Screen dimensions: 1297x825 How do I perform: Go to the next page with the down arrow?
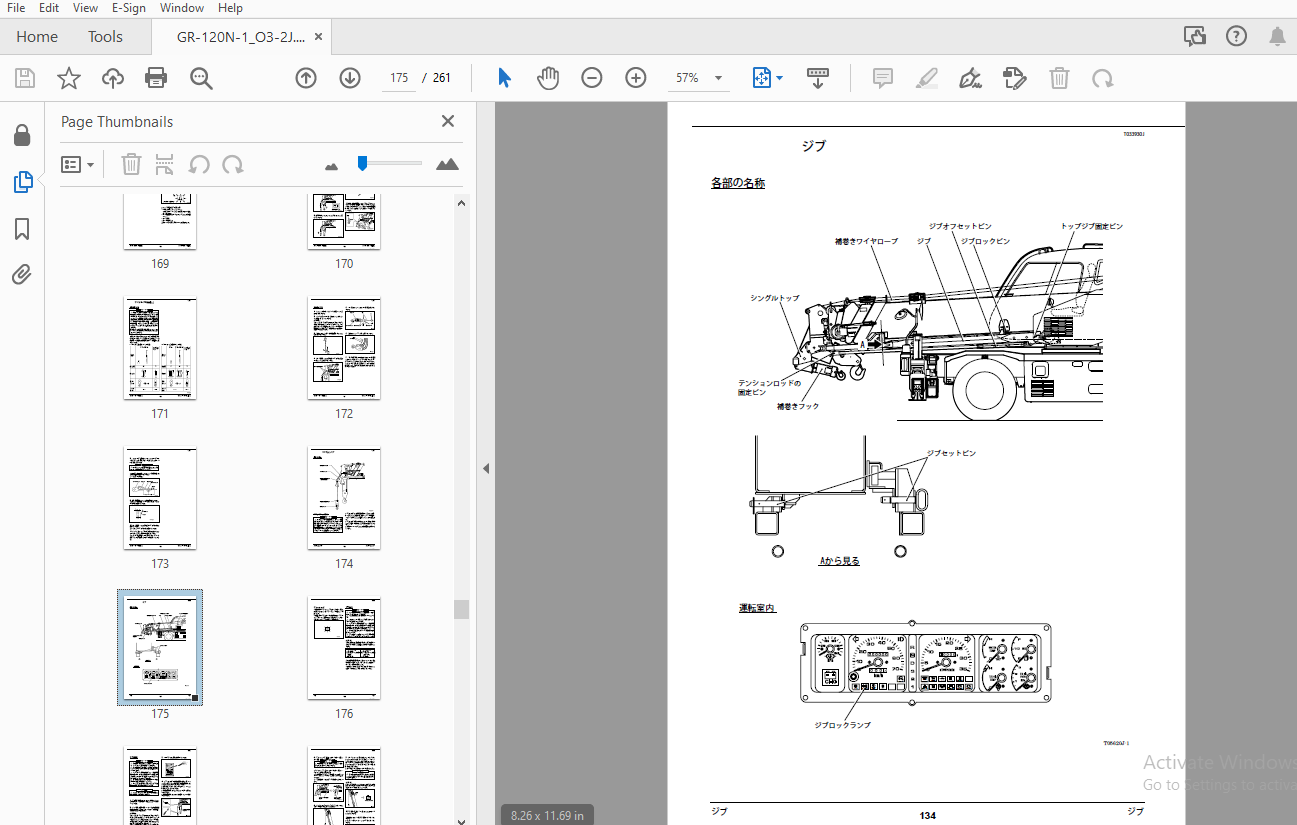350,78
